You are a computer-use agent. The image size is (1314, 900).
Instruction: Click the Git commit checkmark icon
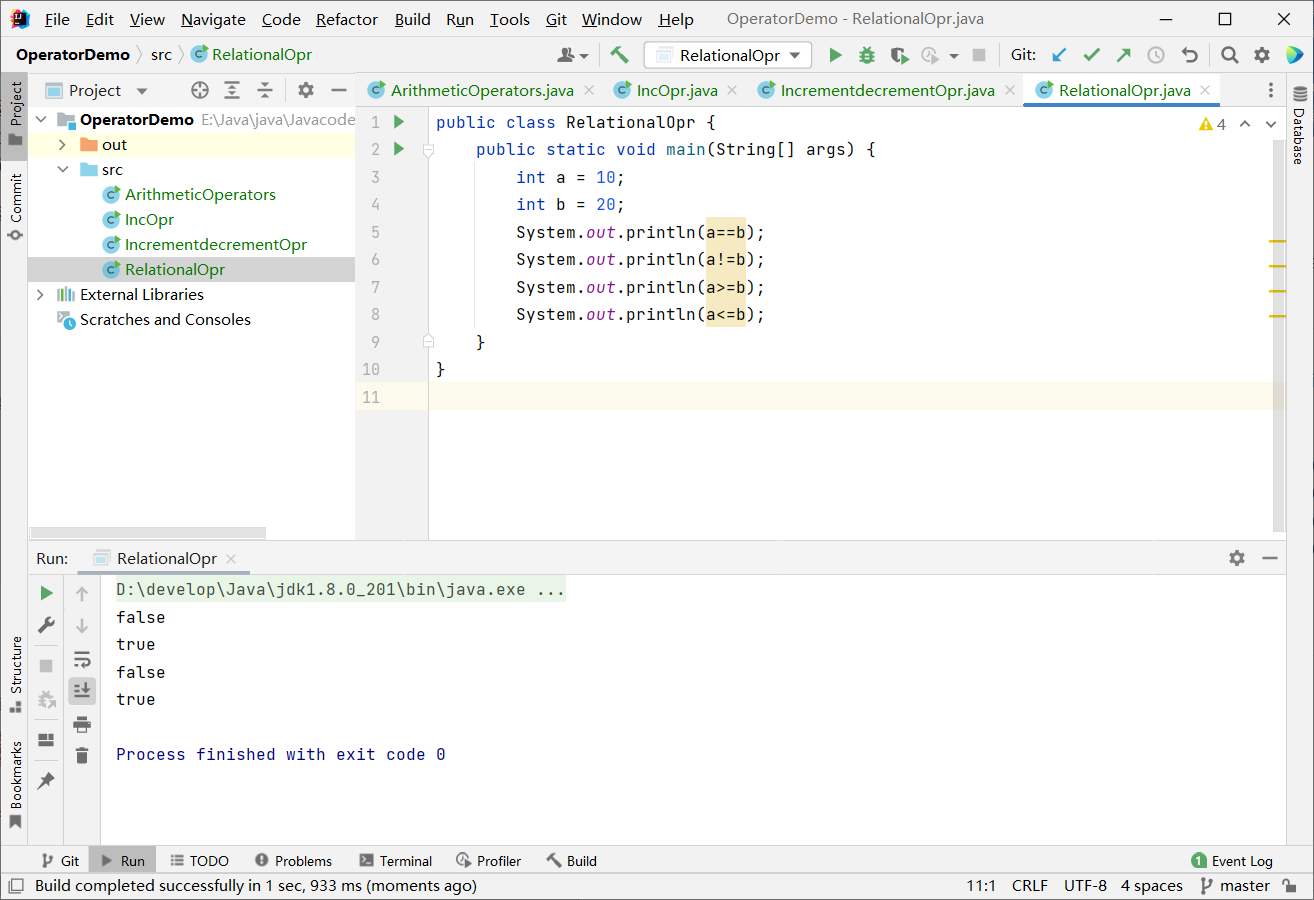(x=1092, y=55)
